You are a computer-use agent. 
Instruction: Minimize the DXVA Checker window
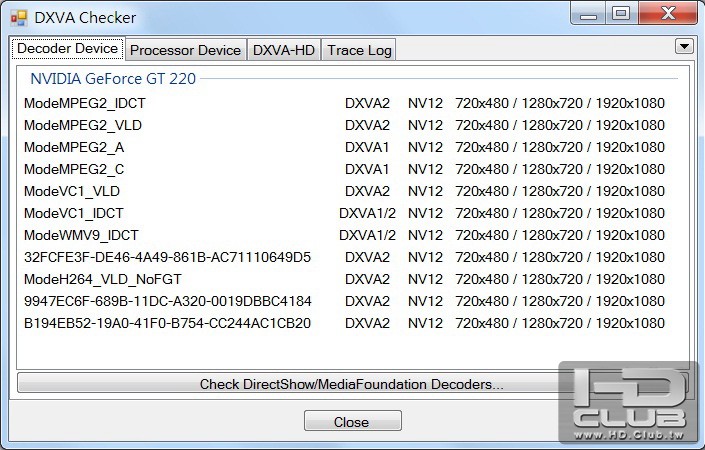[588, 15]
